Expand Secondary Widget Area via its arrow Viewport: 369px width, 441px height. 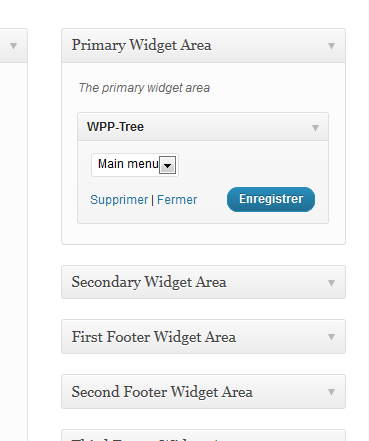(x=331, y=283)
